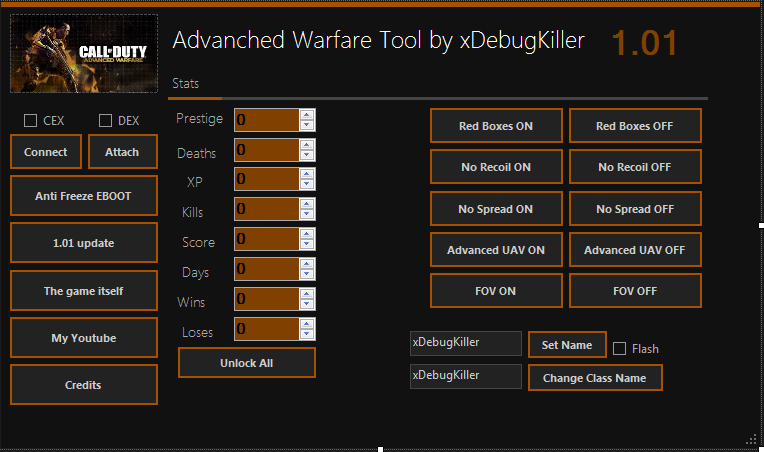Image resolution: width=764 pixels, height=452 pixels.
Task: Decrease Score value with down arrow
Action: pos(306,244)
